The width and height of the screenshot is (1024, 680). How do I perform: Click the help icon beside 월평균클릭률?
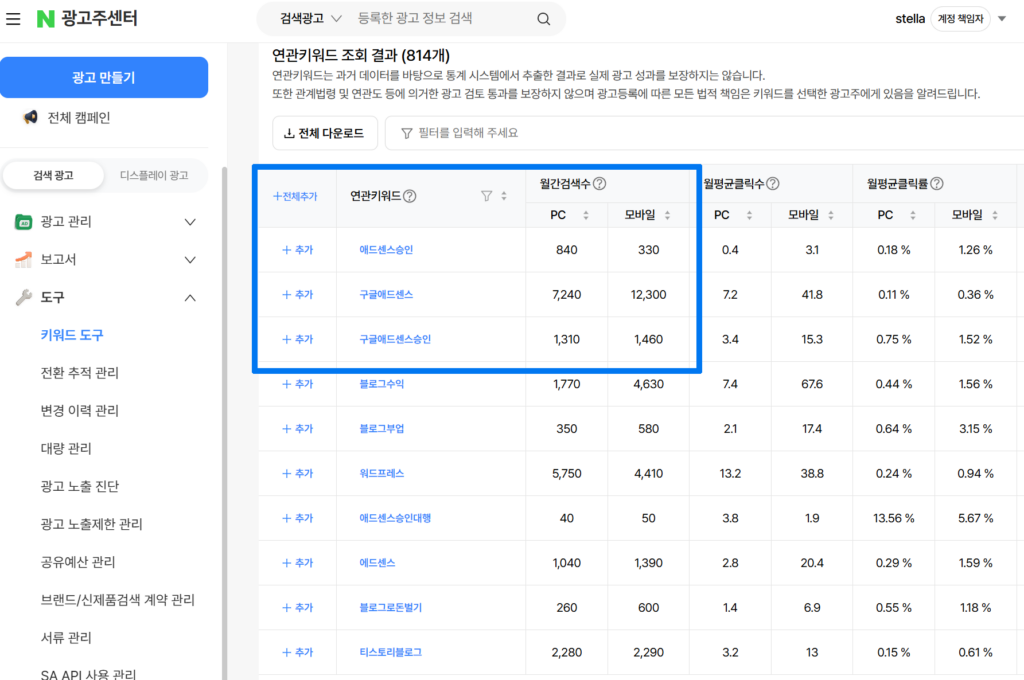coord(936,184)
